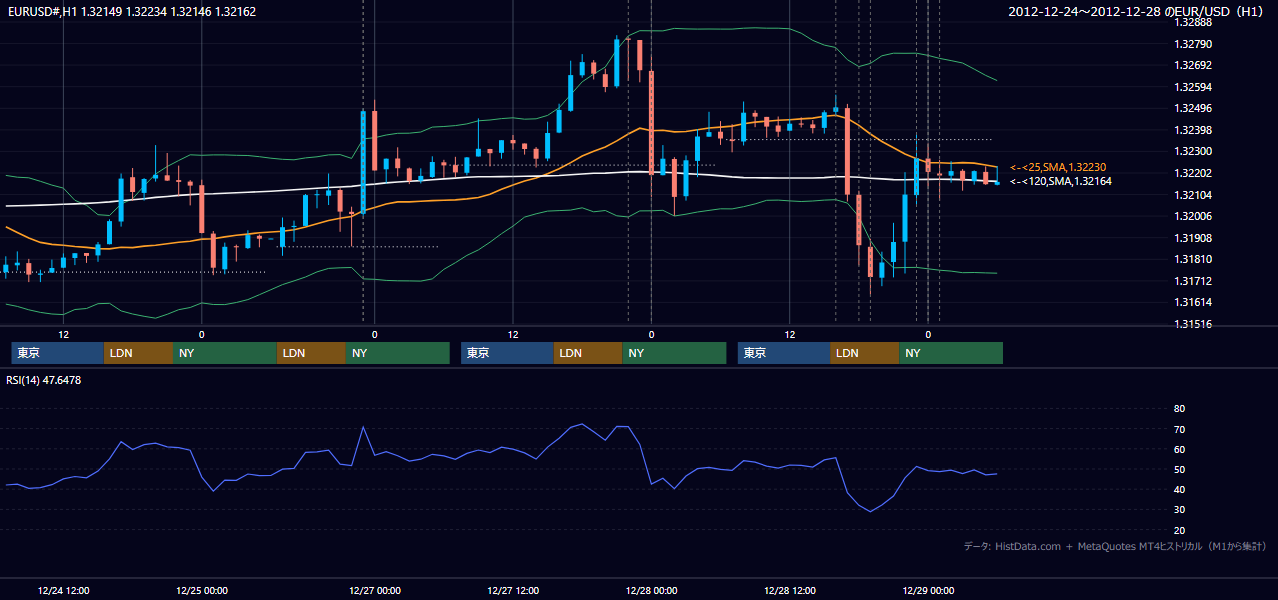Click the RSI level label 80

(1179, 409)
